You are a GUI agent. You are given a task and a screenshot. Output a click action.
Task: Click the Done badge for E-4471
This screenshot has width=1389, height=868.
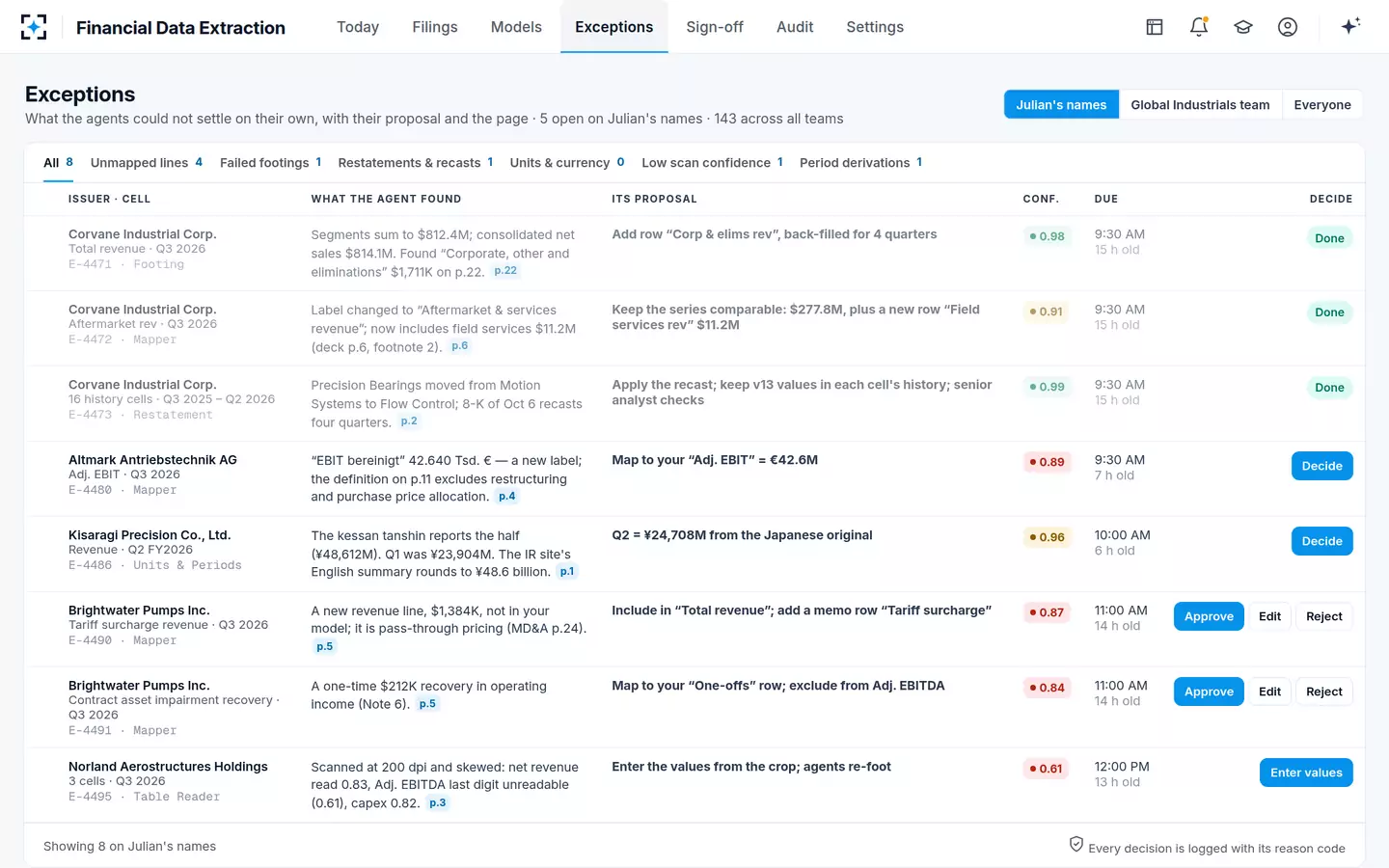pos(1329,238)
